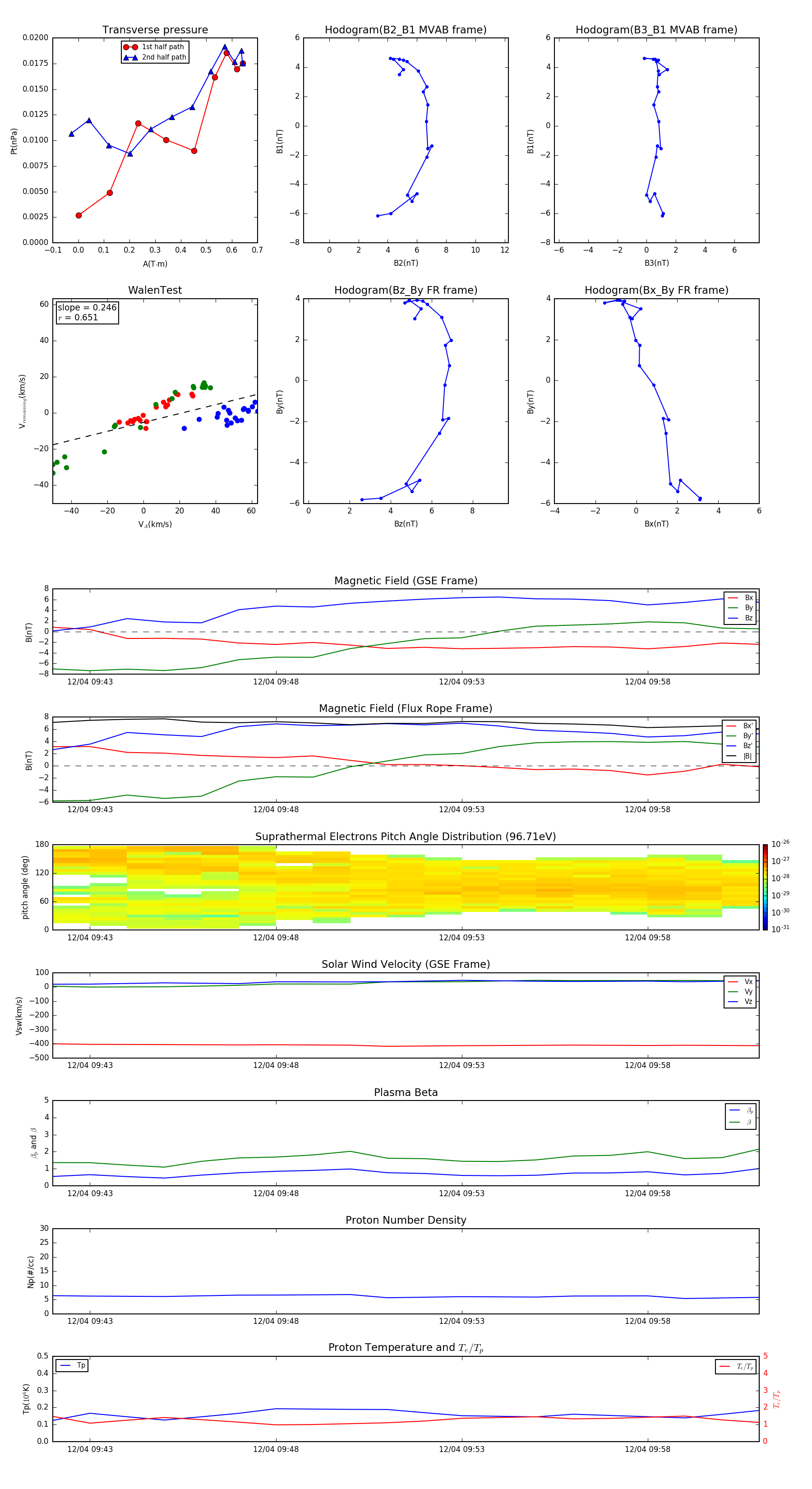The height and width of the screenshot is (1489, 812).
Task: Click the Bz' legend entry in Flux Rope panel
Action: tap(740, 746)
